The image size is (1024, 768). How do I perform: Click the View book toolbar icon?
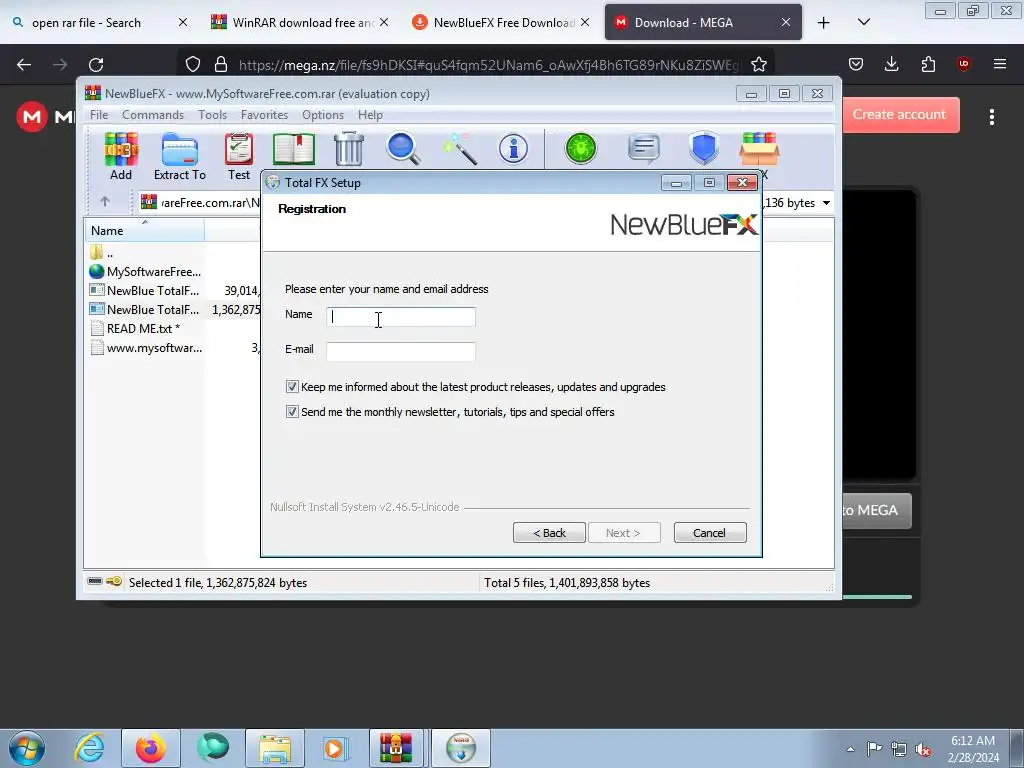pos(294,150)
